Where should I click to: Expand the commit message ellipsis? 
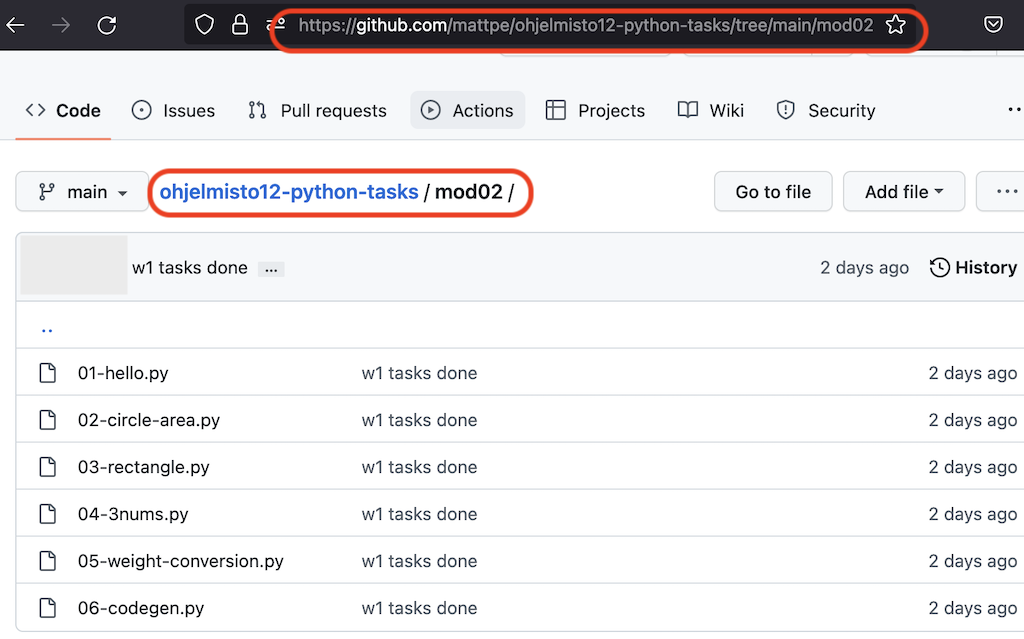point(271,269)
